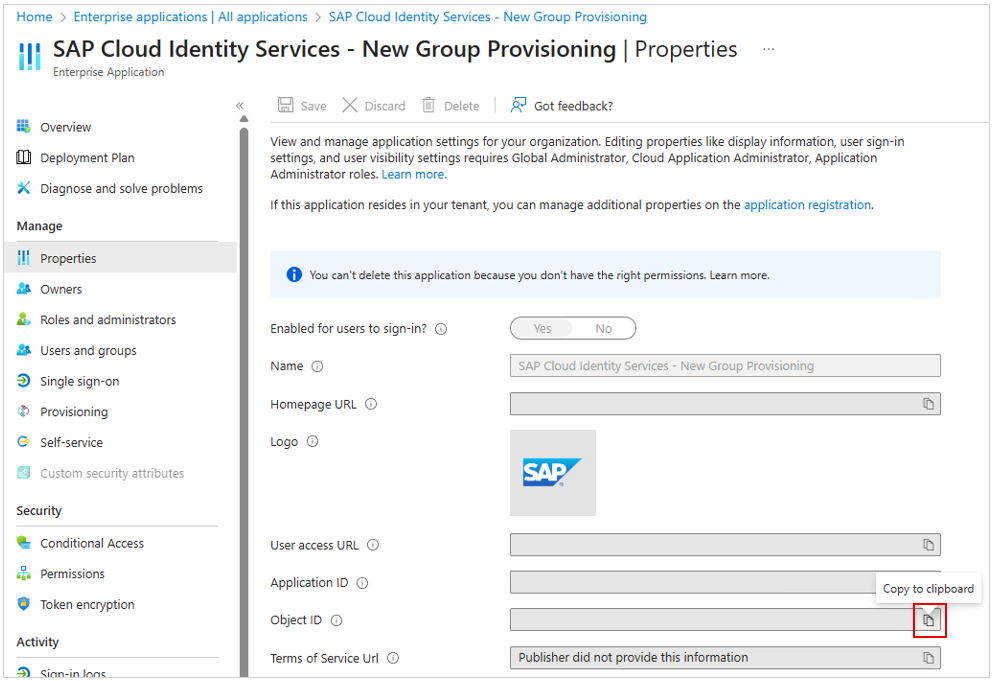The width and height of the screenshot is (995, 681).
Task: Open the Got feedback? option
Action: 560,105
